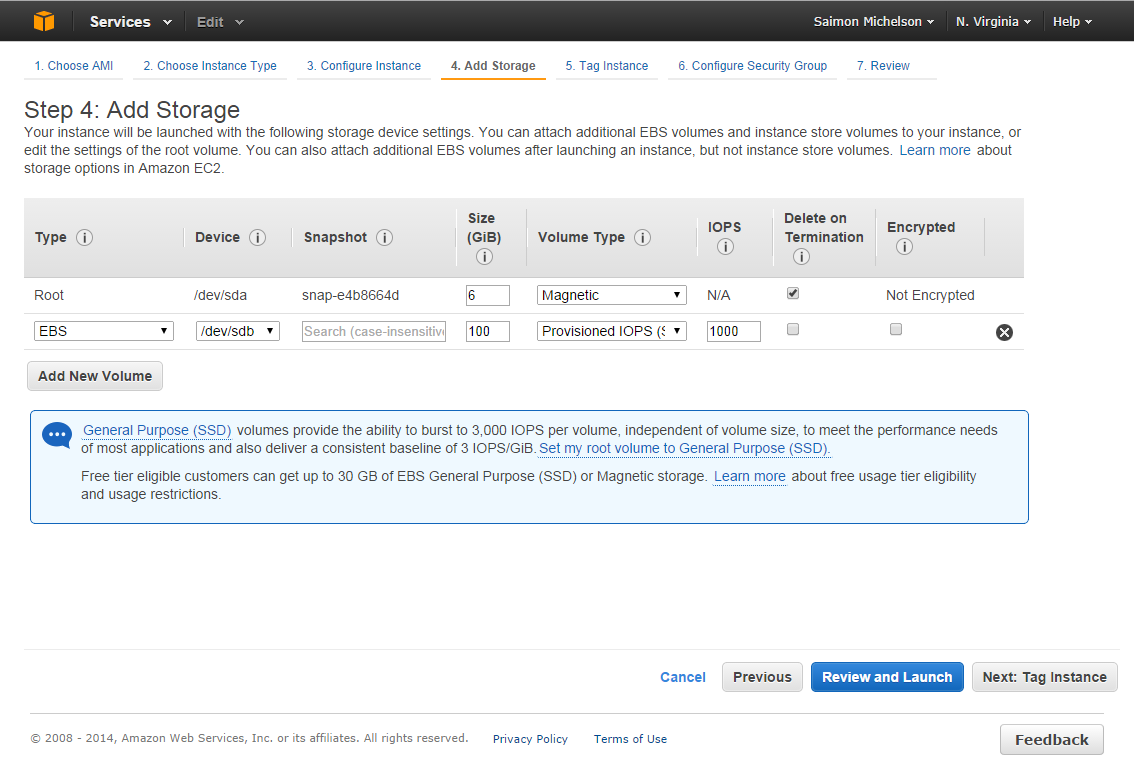Viewport: 1134px width, 764px height.
Task: Click Add New Volume button
Action: click(x=95, y=376)
